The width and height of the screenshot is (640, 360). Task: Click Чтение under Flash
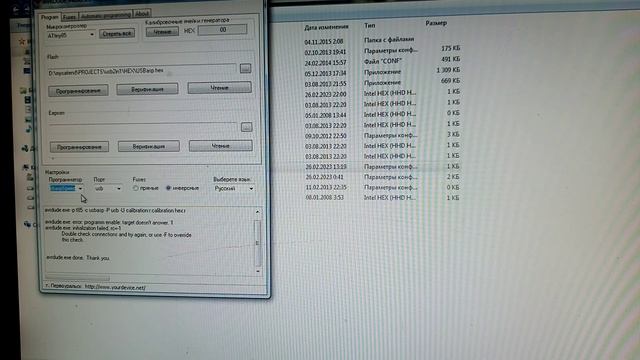click(x=220, y=87)
